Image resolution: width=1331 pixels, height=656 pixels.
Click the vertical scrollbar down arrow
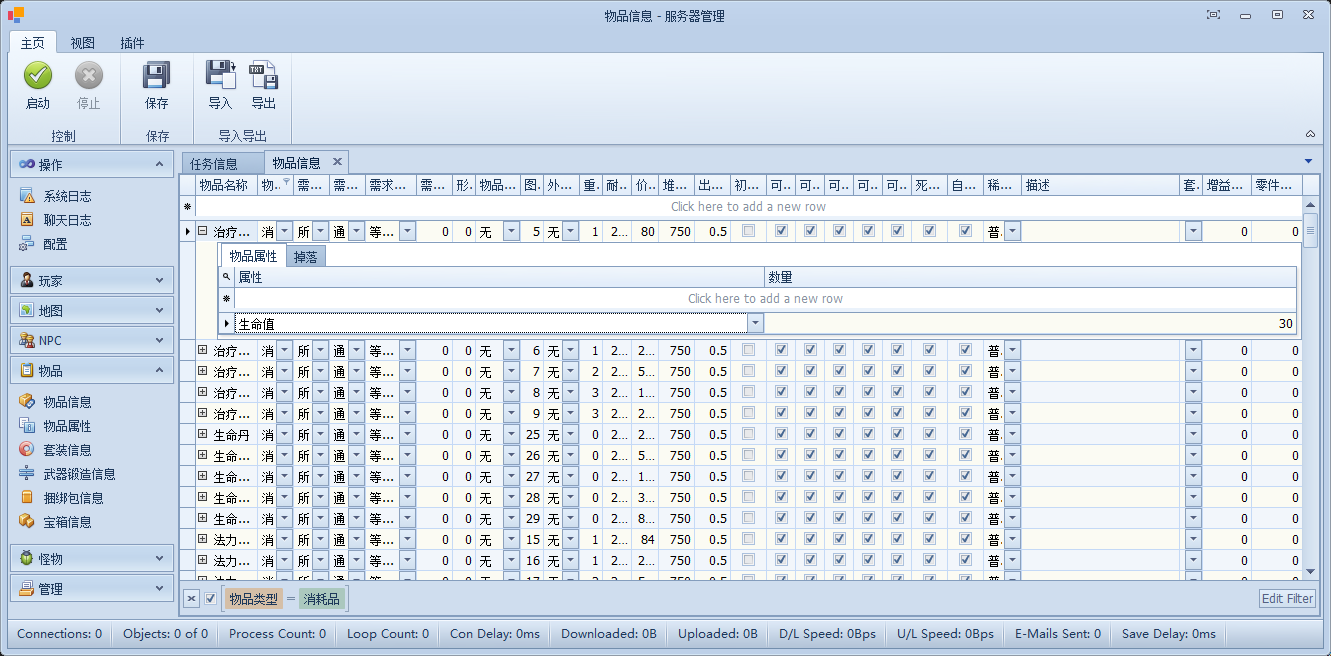pyautogui.click(x=1310, y=571)
